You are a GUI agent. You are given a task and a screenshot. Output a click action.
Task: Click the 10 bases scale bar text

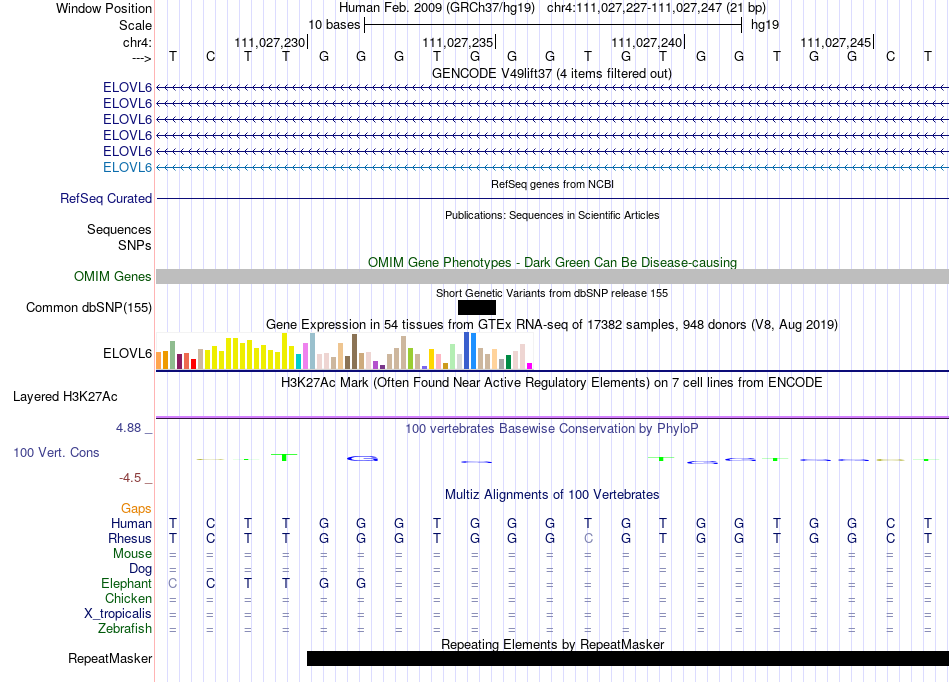[x=334, y=25]
